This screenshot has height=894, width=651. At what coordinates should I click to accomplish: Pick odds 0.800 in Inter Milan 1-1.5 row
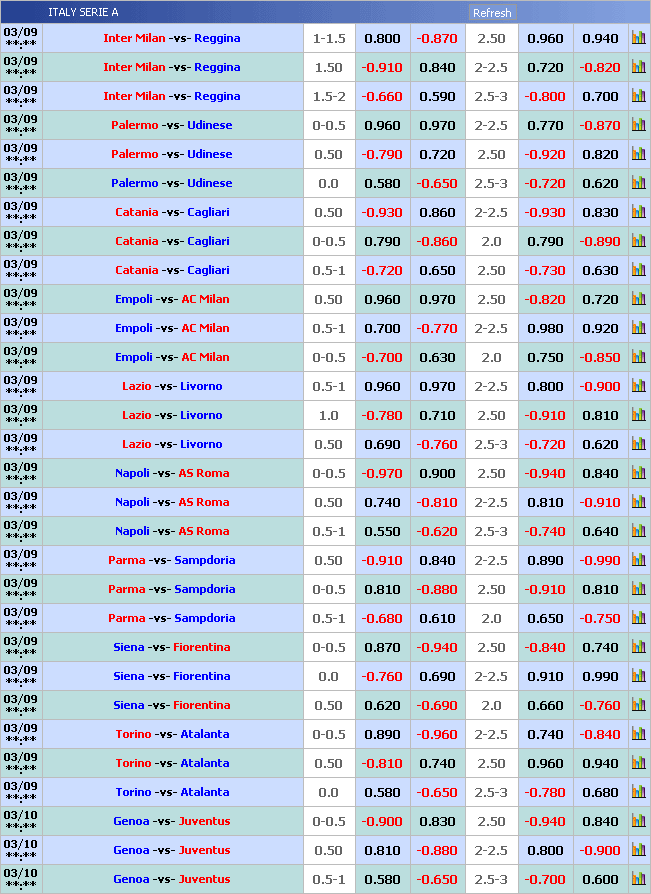tap(383, 38)
